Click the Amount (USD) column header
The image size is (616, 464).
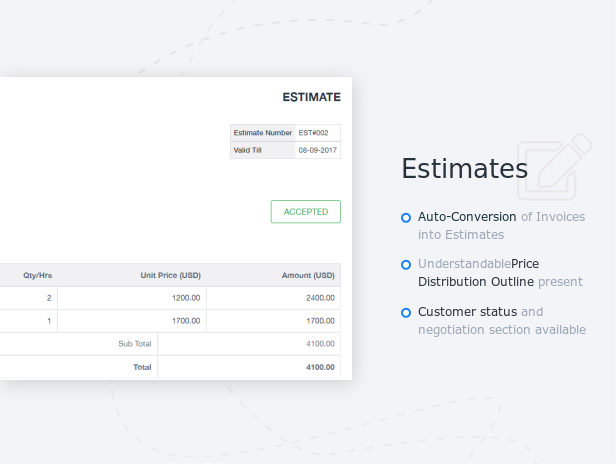[x=308, y=275]
